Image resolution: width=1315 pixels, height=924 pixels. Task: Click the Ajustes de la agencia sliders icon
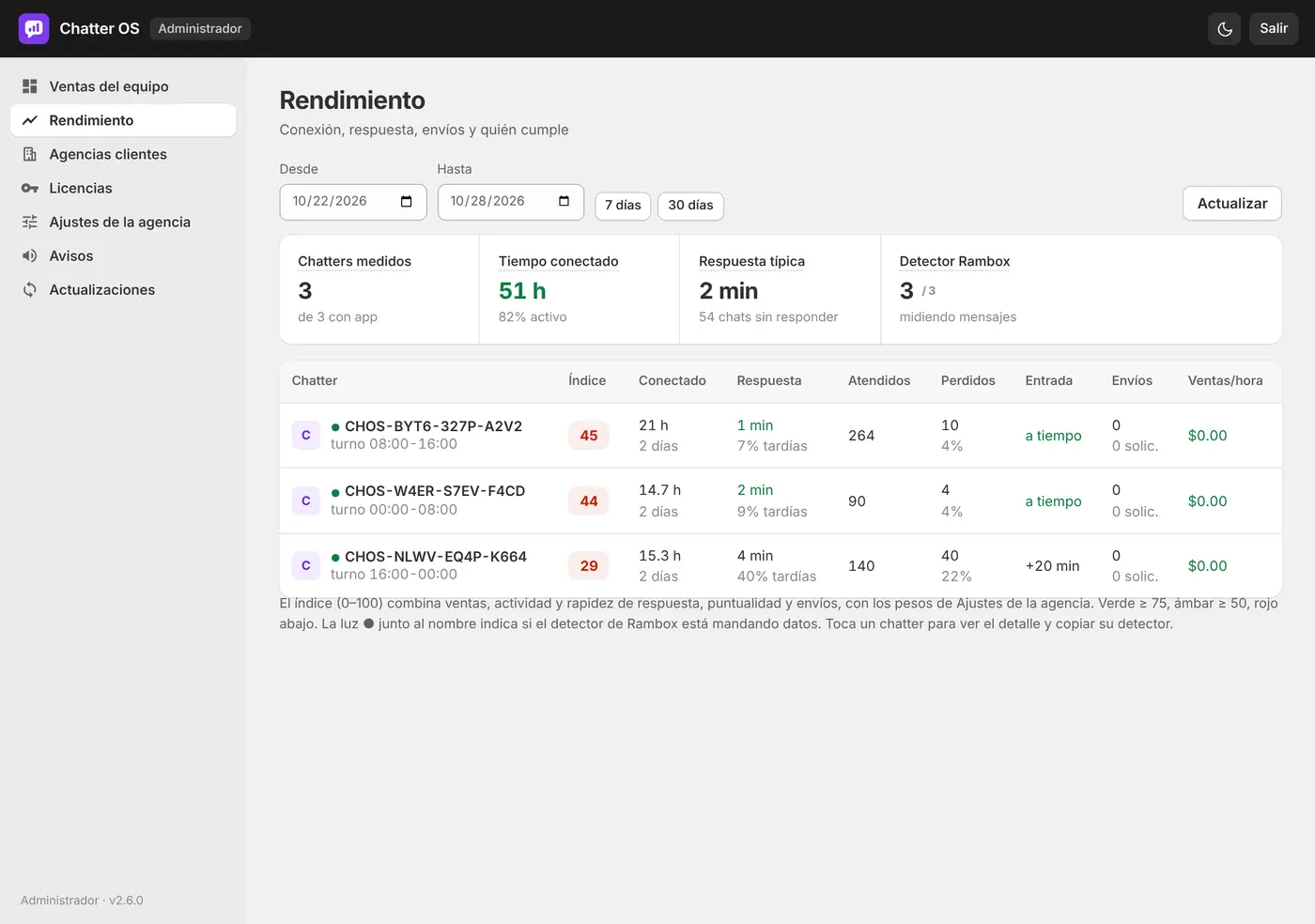tap(30, 222)
